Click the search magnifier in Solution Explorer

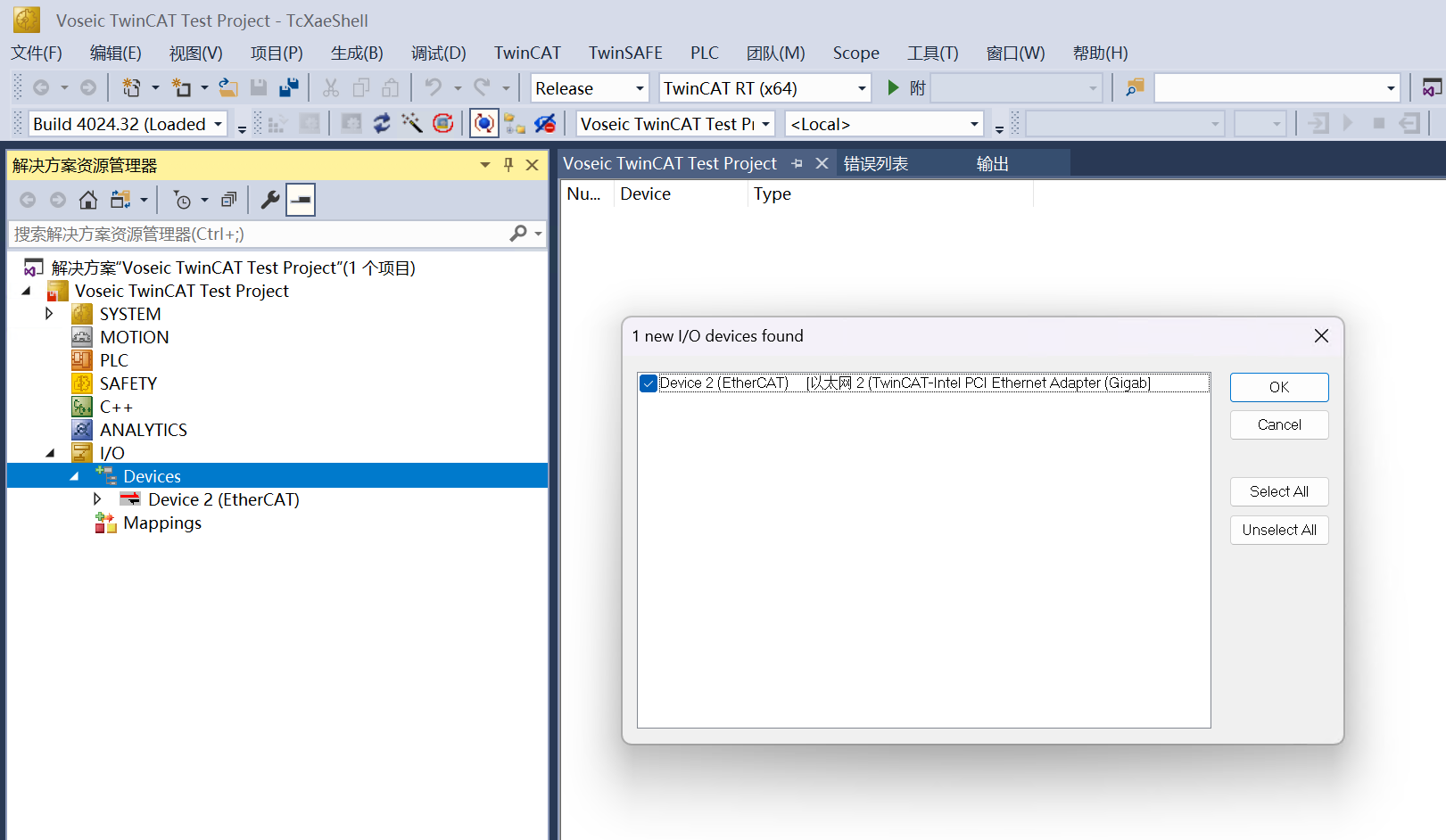pyautogui.click(x=518, y=234)
